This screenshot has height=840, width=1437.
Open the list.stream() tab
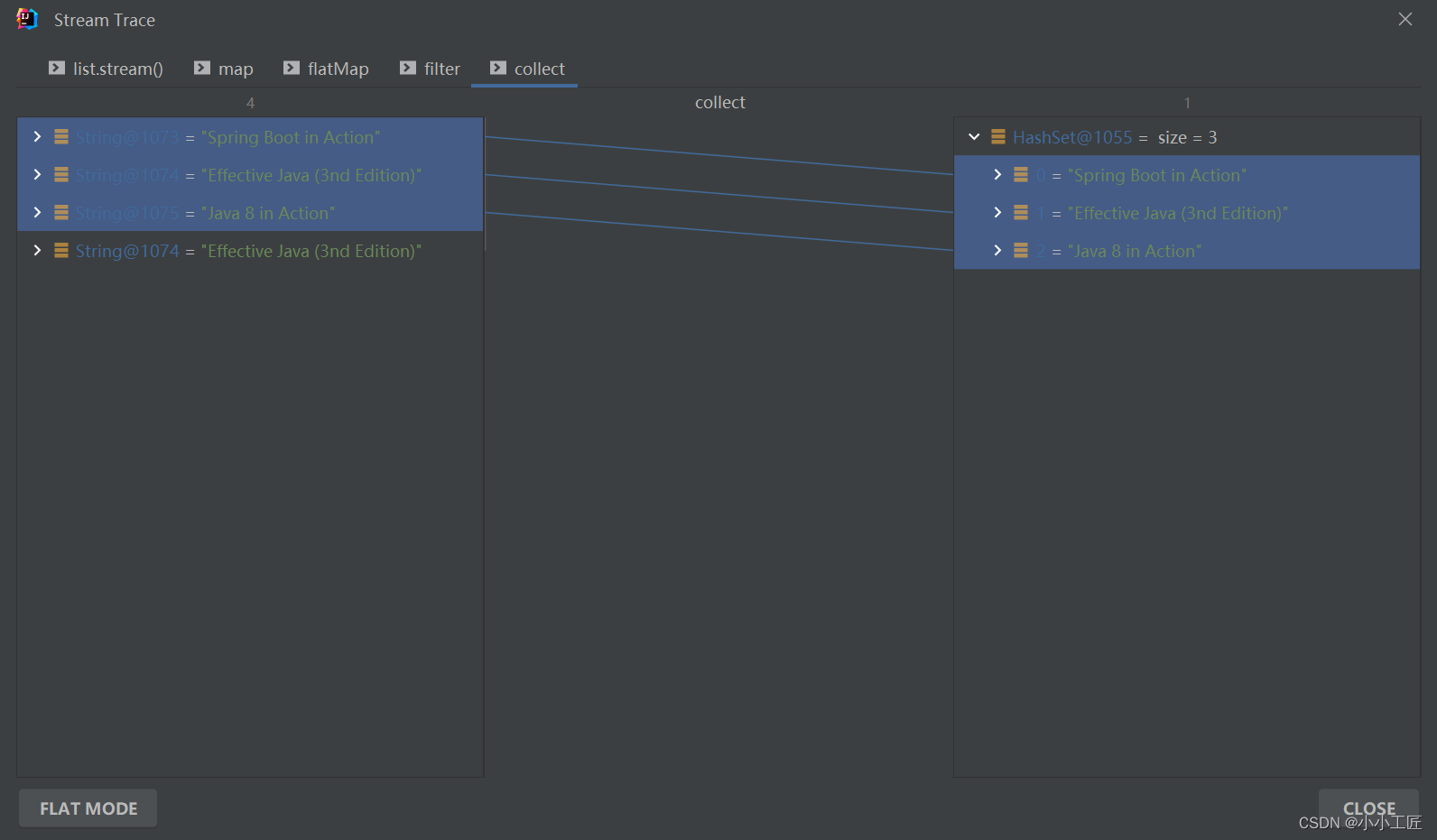pyautogui.click(x=106, y=69)
